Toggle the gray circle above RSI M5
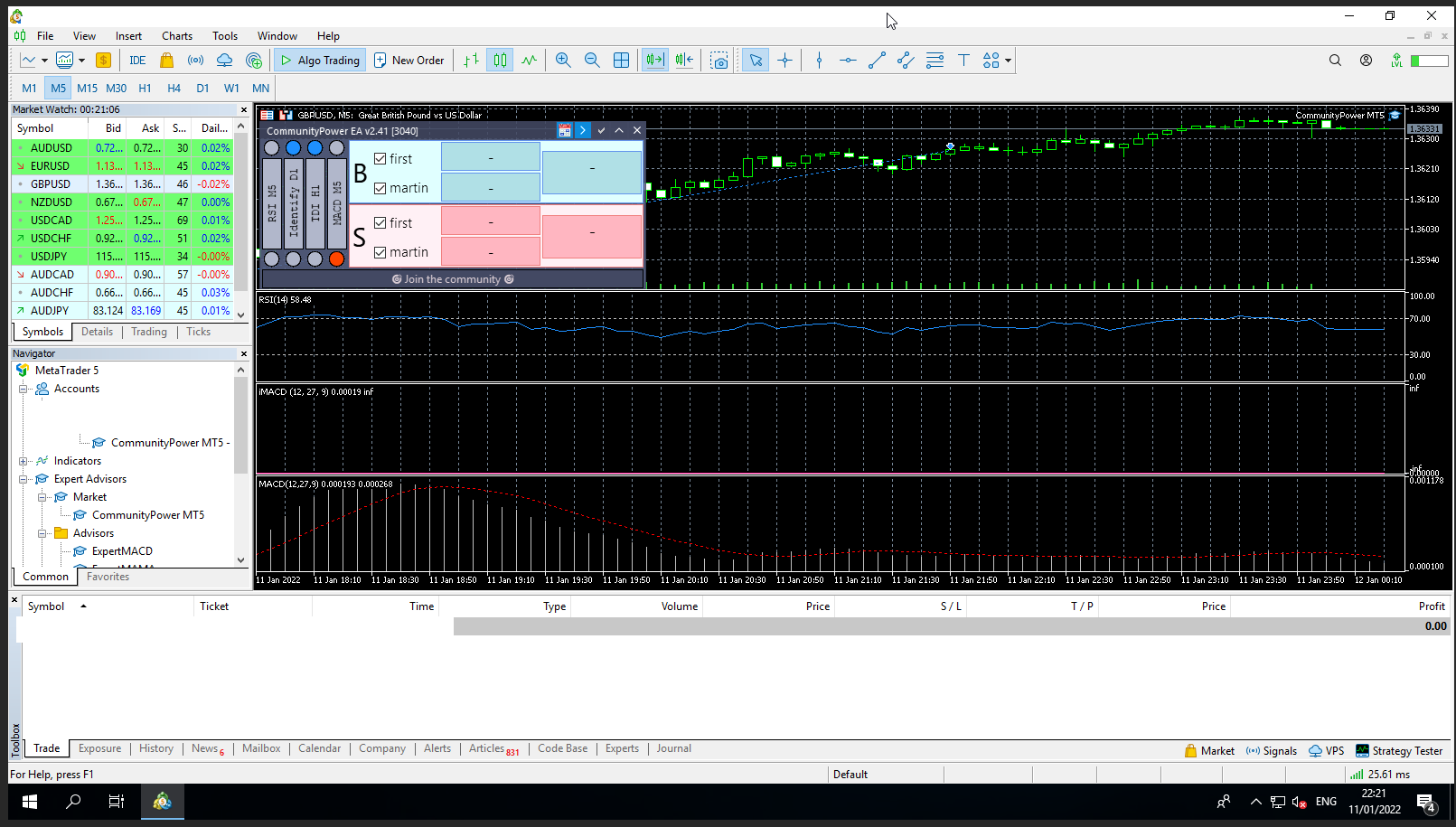Image resolution: width=1456 pixels, height=827 pixels. click(x=271, y=147)
